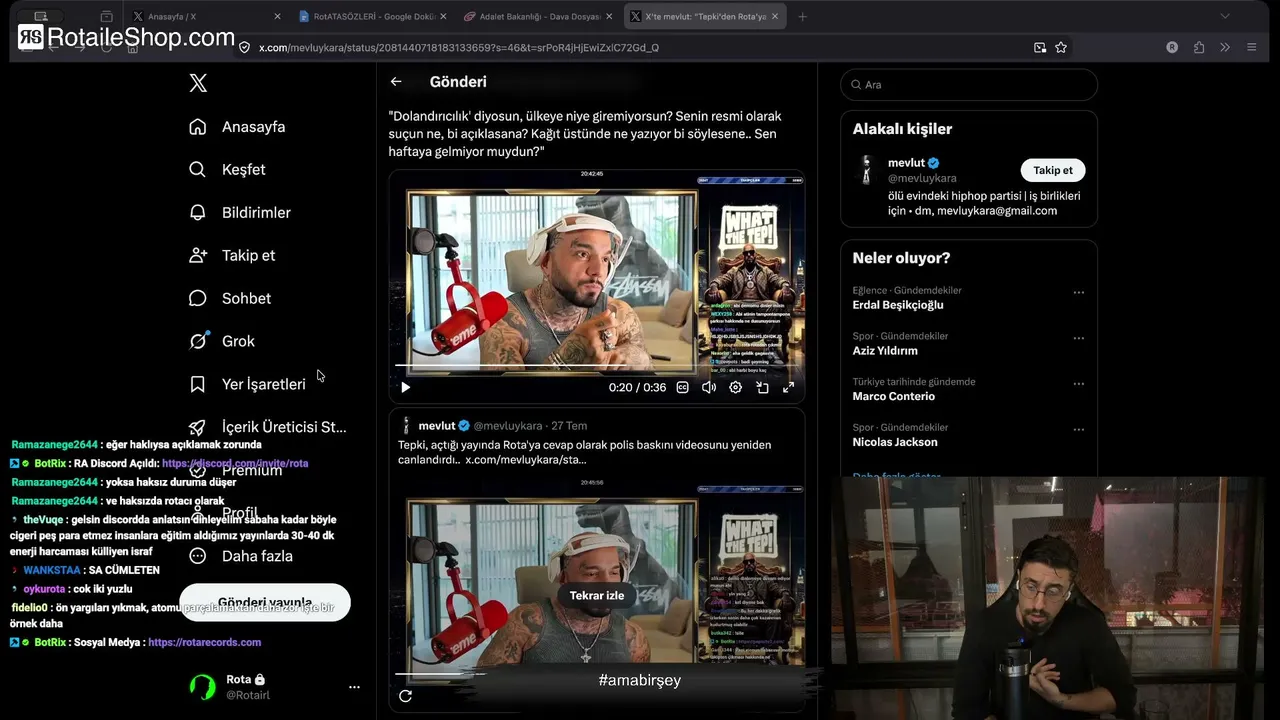Image resolution: width=1280 pixels, height=720 pixels.
Task: Open the reader/picture icon in address bar
Action: click(x=1040, y=47)
